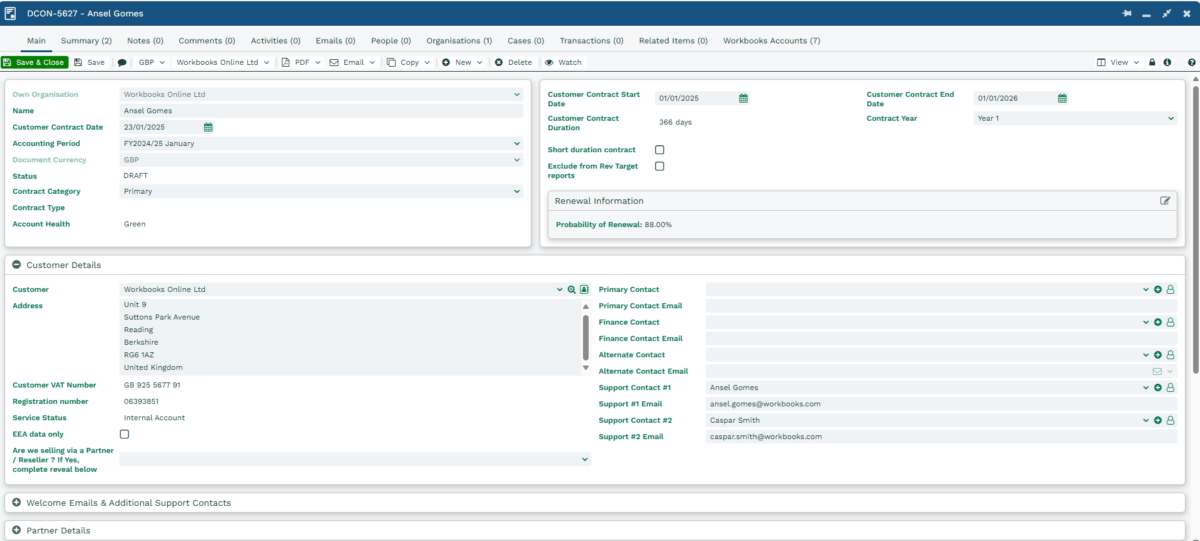Click the '366 days' duration value
Screen dimensions: 1200x541
[675, 122]
